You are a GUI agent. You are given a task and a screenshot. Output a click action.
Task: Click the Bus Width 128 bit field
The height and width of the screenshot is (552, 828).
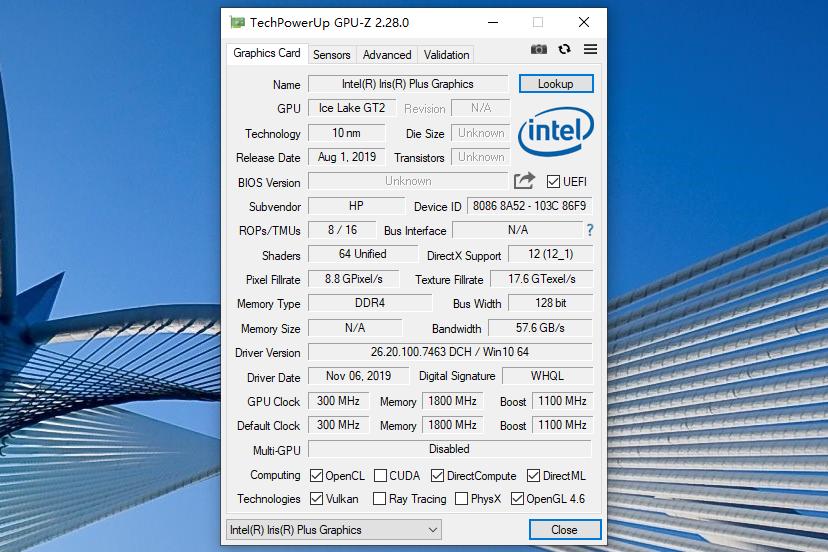551,303
